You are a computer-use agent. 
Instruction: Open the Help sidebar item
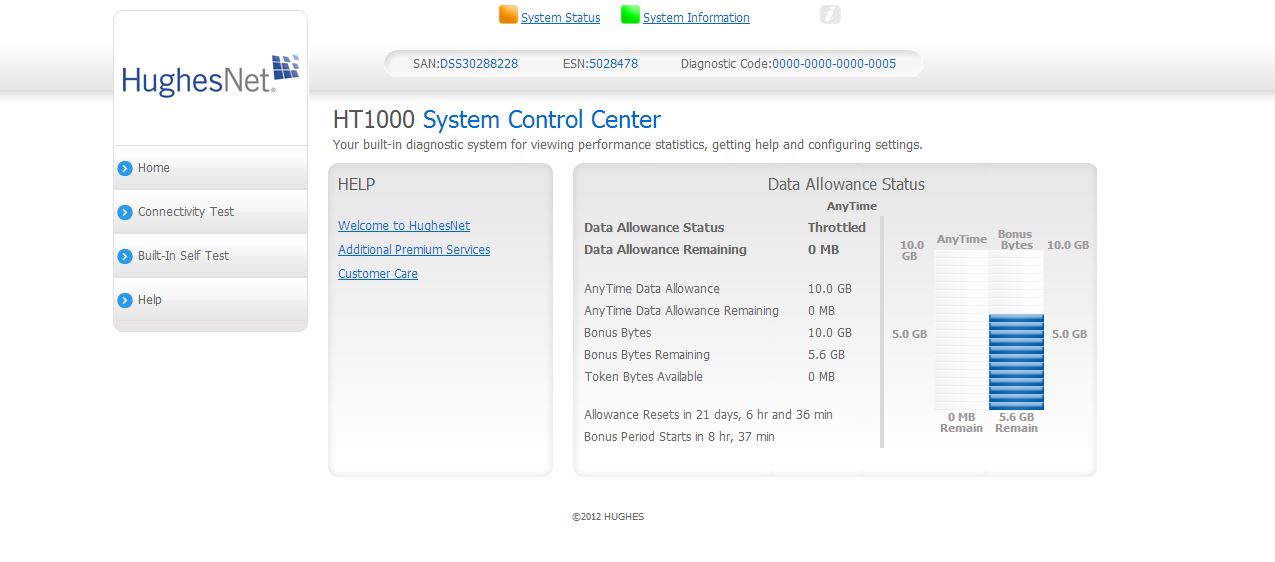[149, 300]
